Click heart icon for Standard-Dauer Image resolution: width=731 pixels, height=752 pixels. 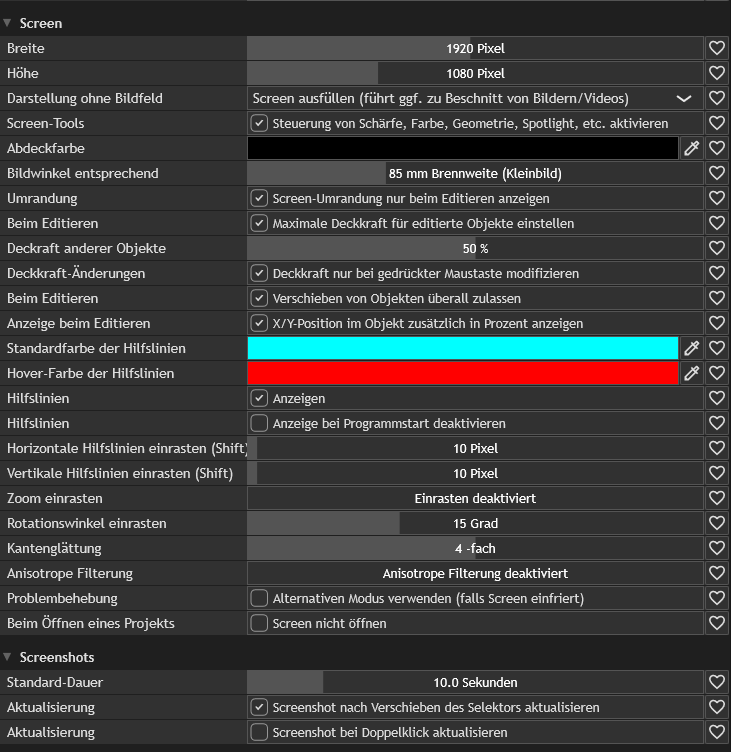coord(717,682)
